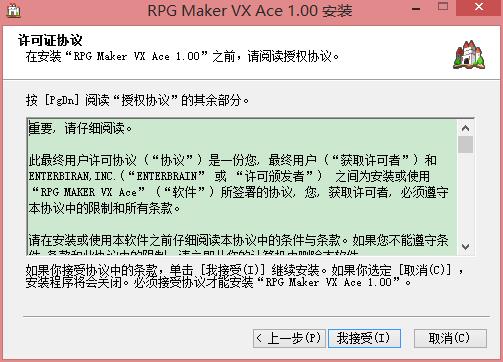Click the installer castle icon in title bar

pyautogui.click(x=13, y=10)
